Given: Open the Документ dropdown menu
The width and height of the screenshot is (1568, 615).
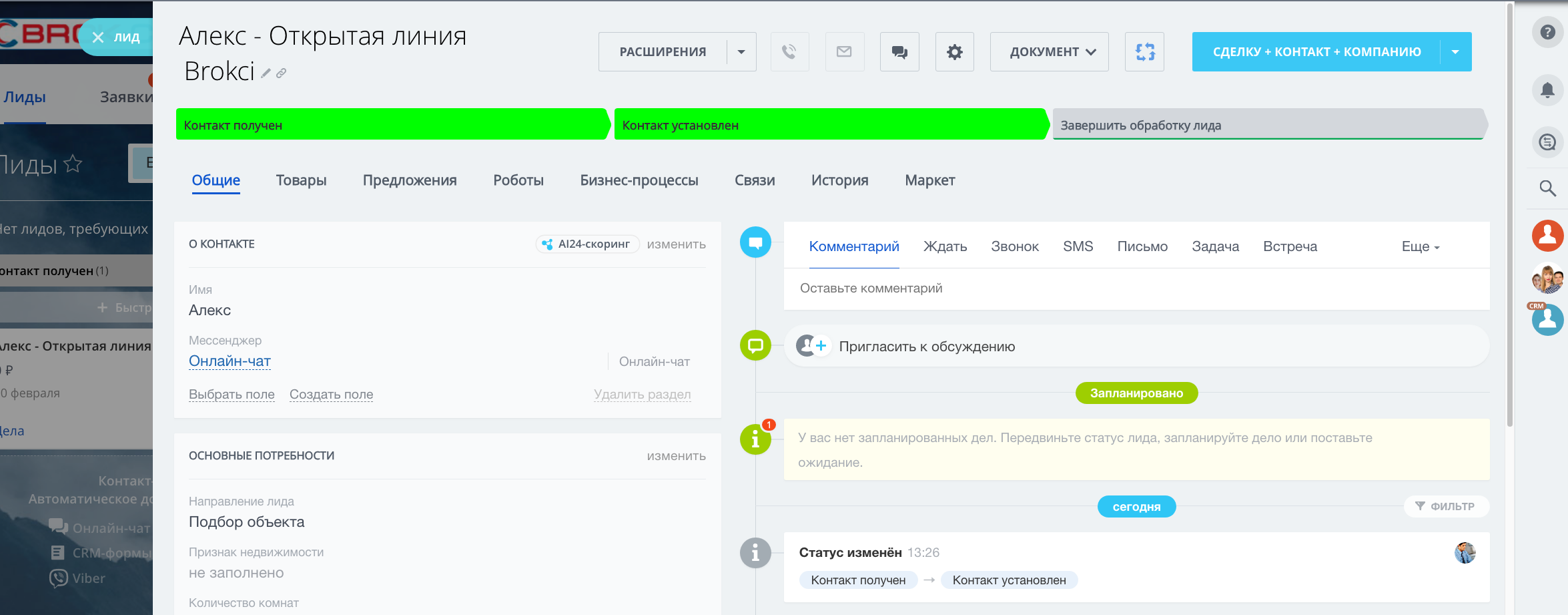Looking at the screenshot, I should click(x=1049, y=52).
